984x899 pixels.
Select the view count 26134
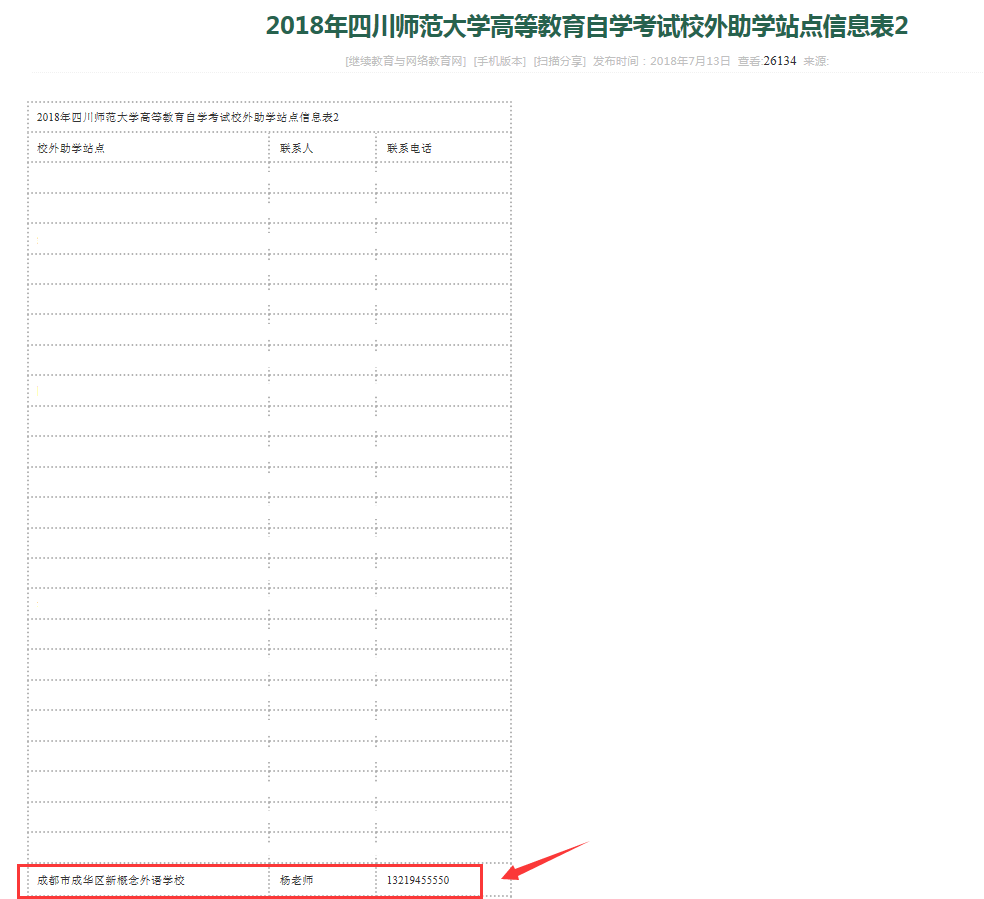[x=780, y=61]
